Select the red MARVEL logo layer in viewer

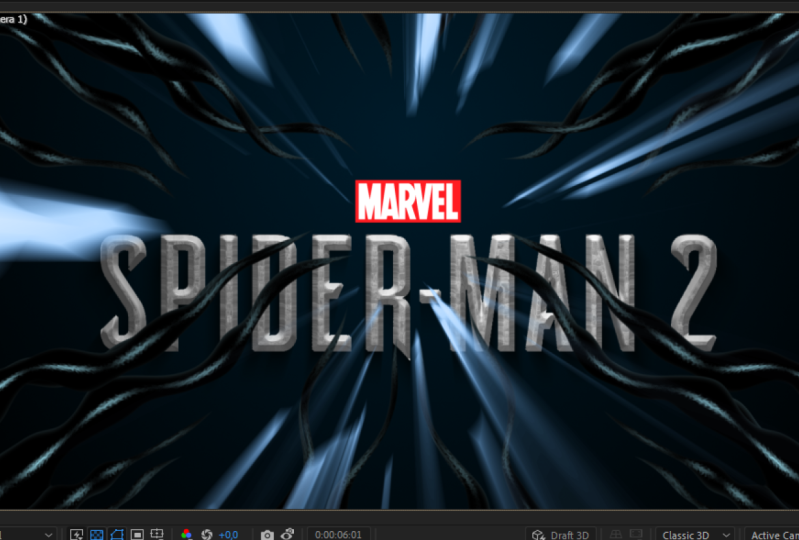tap(408, 201)
